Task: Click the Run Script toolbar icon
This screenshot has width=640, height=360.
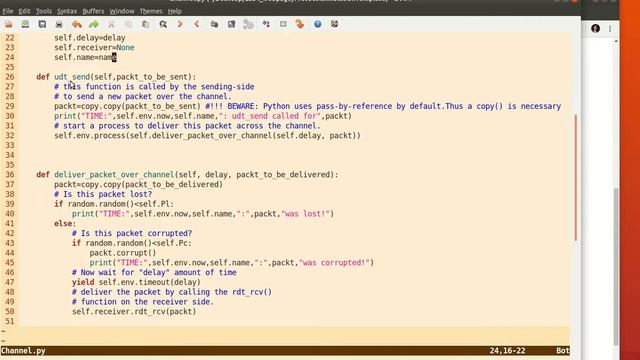Action: point(248,24)
